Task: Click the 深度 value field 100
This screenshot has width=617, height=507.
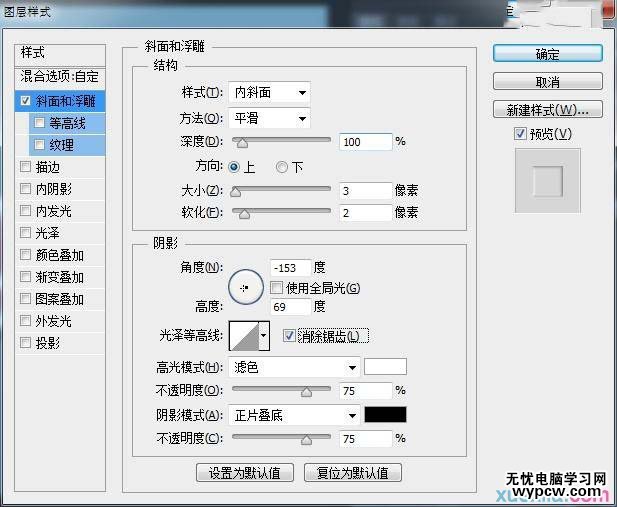Action: [366, 142]
